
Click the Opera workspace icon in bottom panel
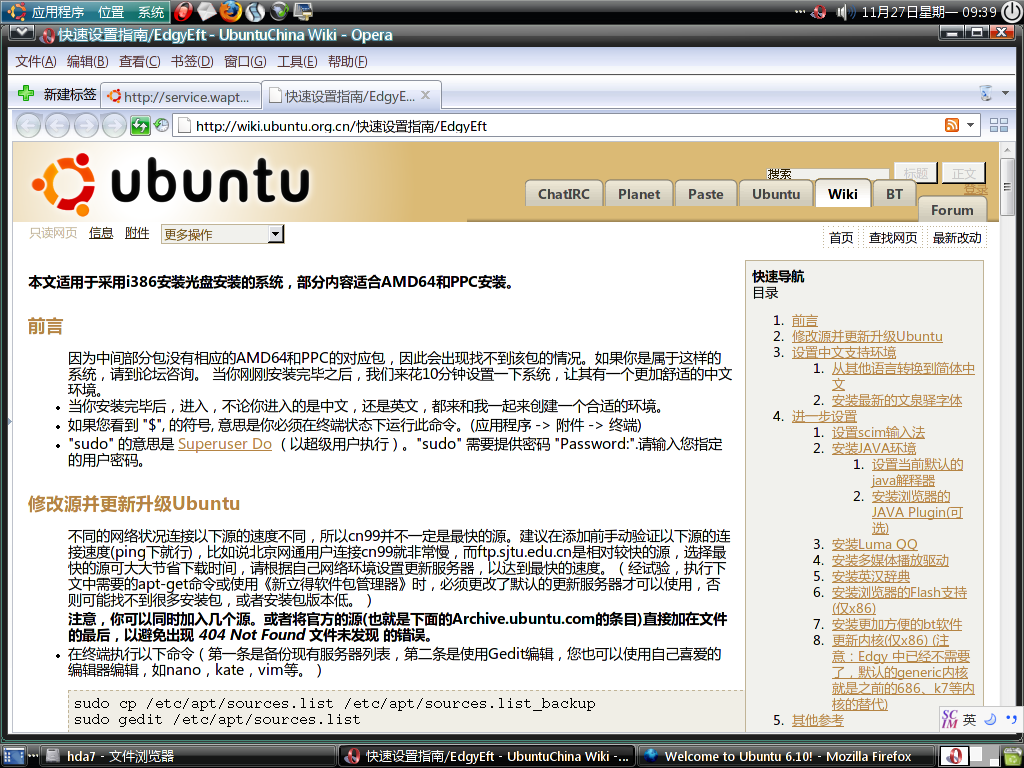pyautogui.click(x=953, y=756)
